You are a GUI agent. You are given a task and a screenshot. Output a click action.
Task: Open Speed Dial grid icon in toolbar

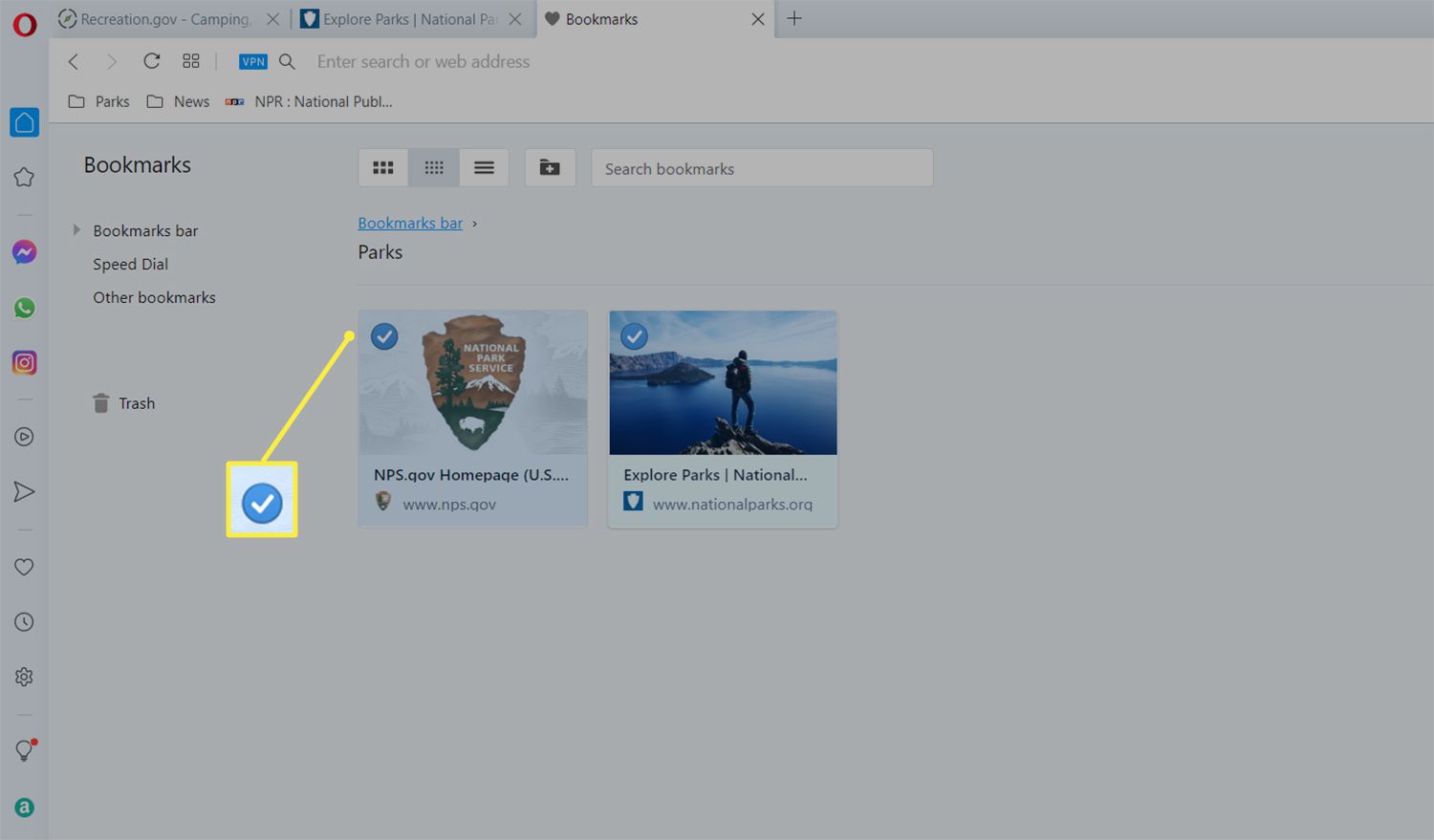point(191,61)
